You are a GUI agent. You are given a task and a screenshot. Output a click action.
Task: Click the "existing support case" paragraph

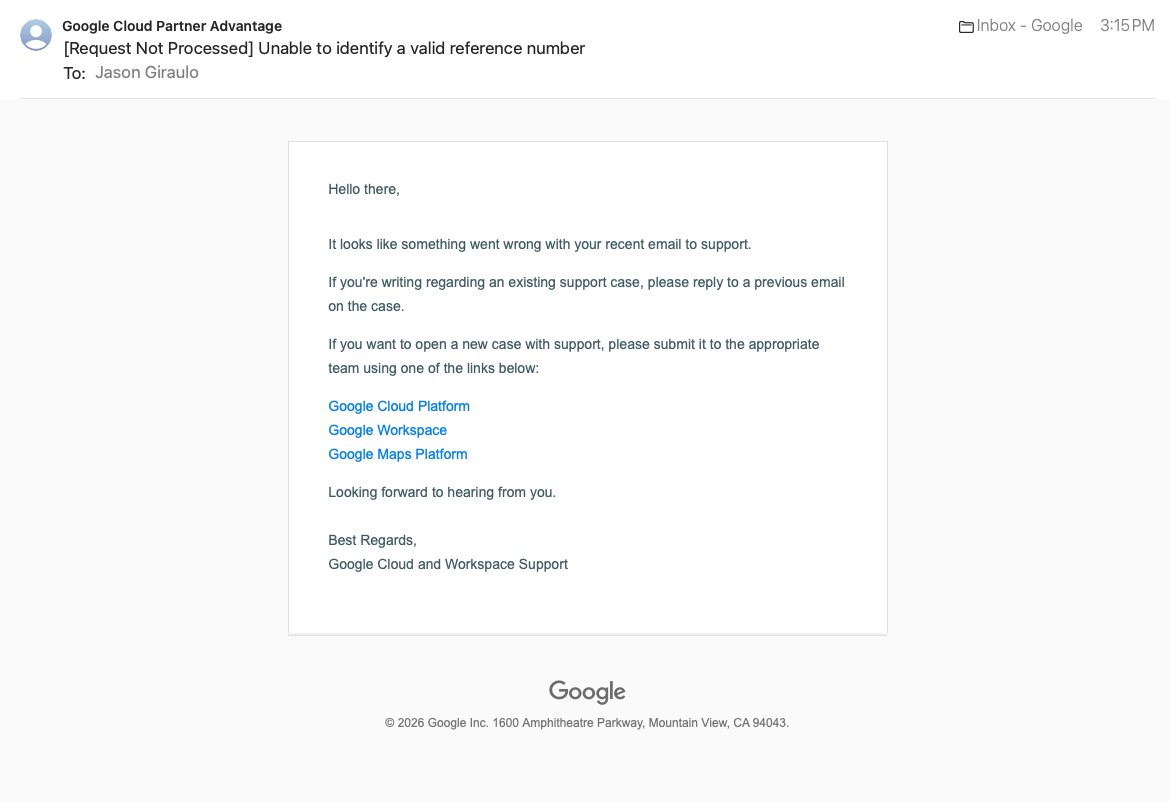pos(586,294)
